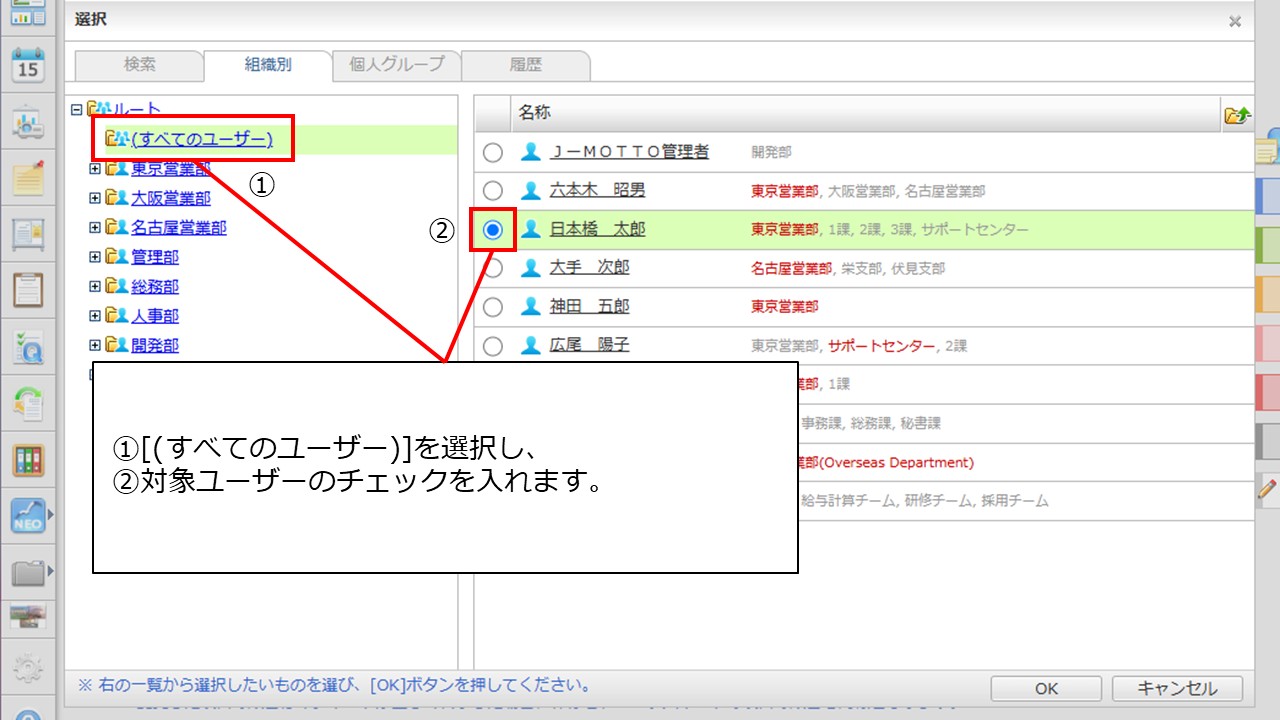Collapse the ルート root node

point(77,110)
